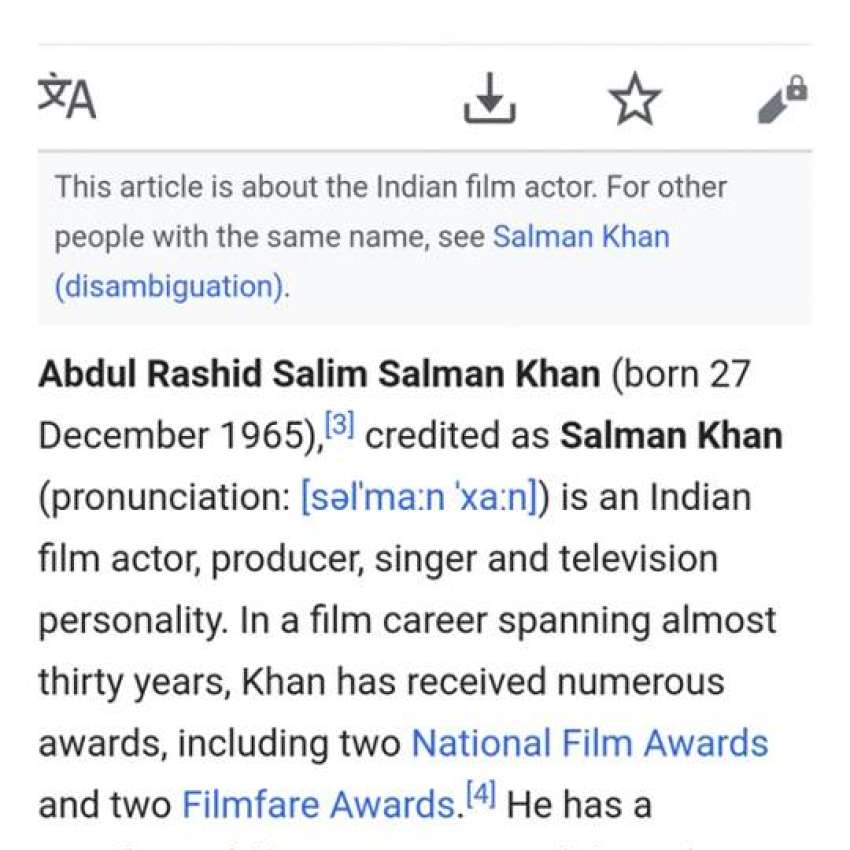The image size is (850, 850).
Task: Tap the (disambiguation) link text
Action: (x=170, y=286)
